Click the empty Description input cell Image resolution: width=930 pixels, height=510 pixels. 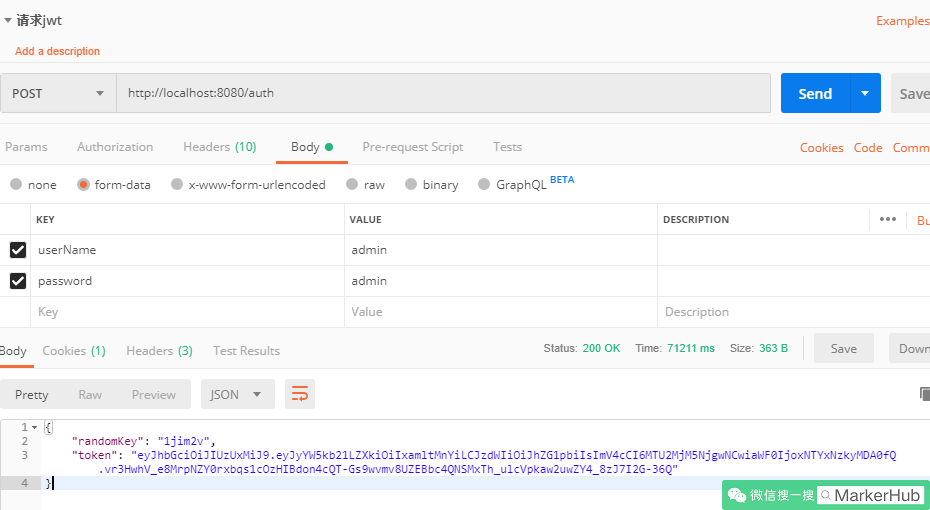(794, 312)
